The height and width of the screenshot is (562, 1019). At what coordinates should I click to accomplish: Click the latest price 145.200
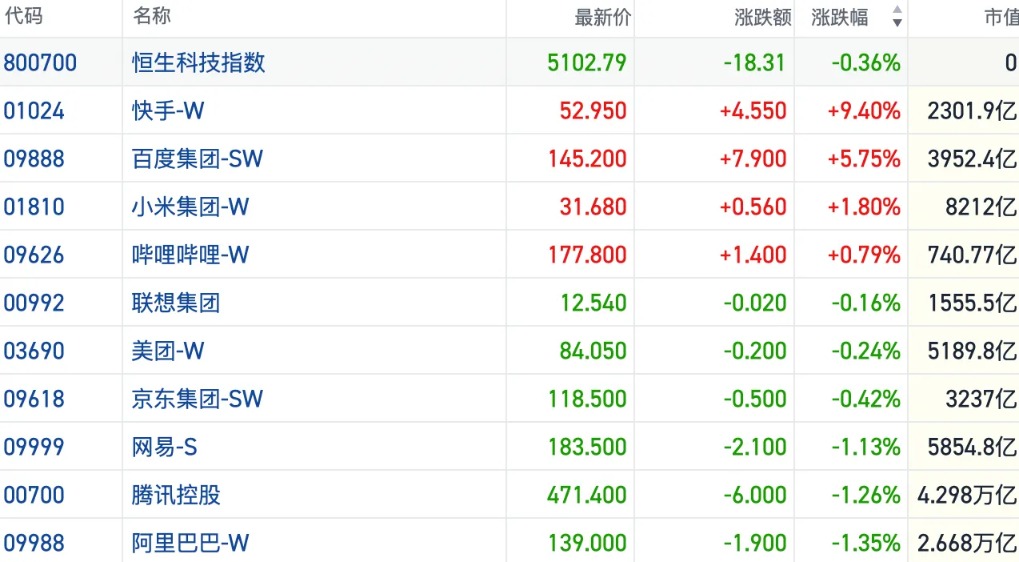click(x=587, y=159)
